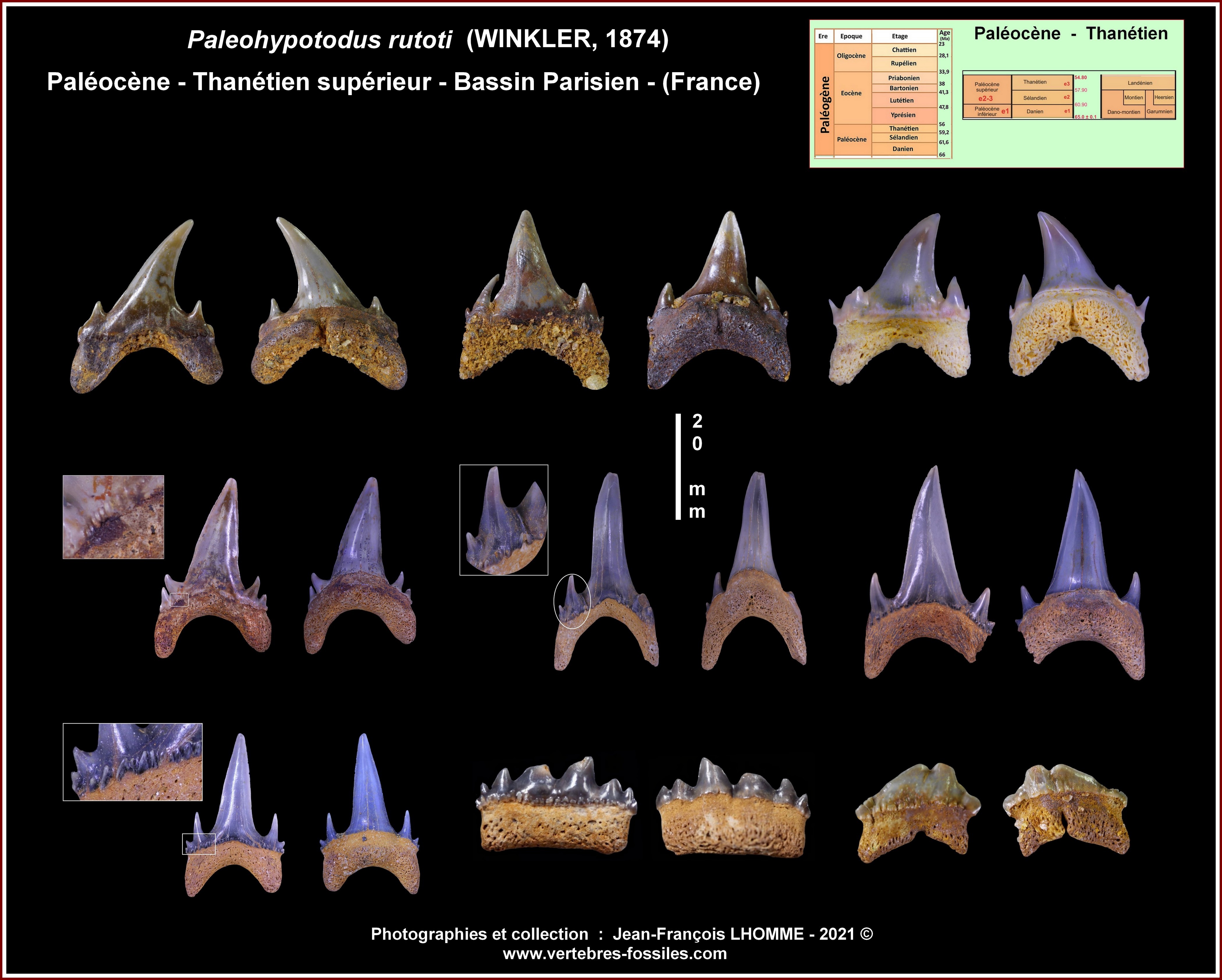Click the Danien stage cell in the left table
Viewport: 1222px width, 980px height.
(x=903, y=149)
